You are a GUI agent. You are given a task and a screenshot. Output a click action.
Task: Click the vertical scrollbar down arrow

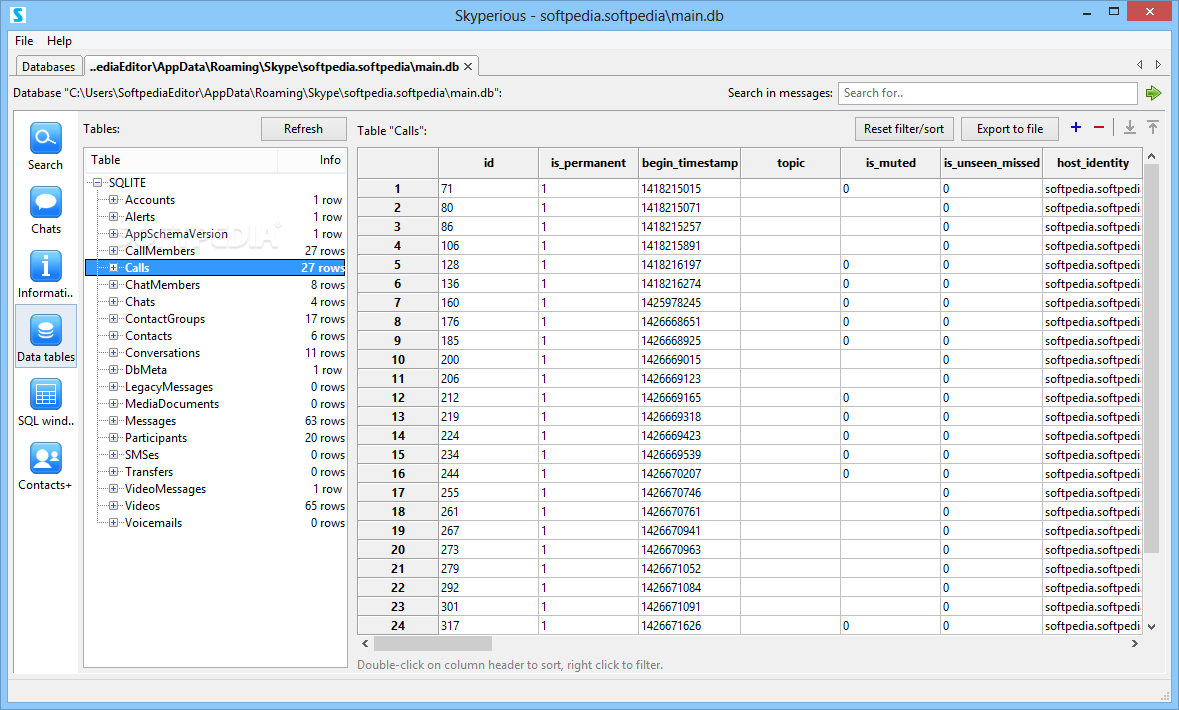1151,626
